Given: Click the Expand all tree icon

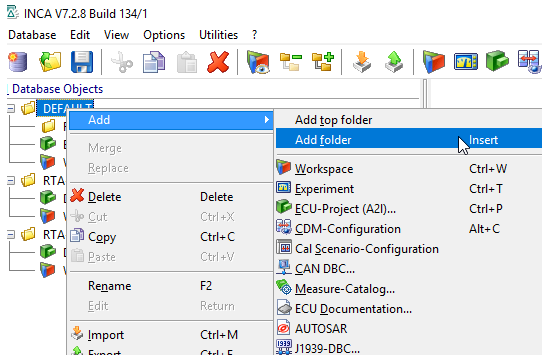Looking at the screenshot, I should tap(323, 62).
